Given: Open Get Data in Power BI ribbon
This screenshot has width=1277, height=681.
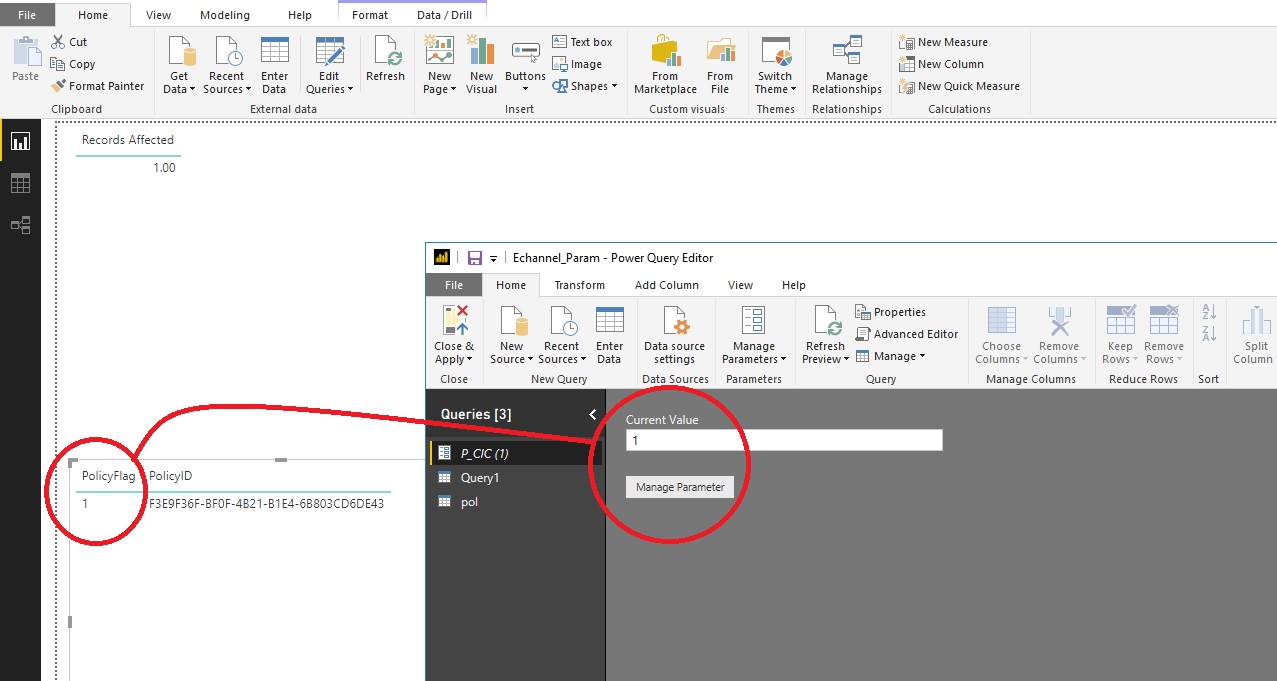Looking at the screenshot, I should (179, 66).
